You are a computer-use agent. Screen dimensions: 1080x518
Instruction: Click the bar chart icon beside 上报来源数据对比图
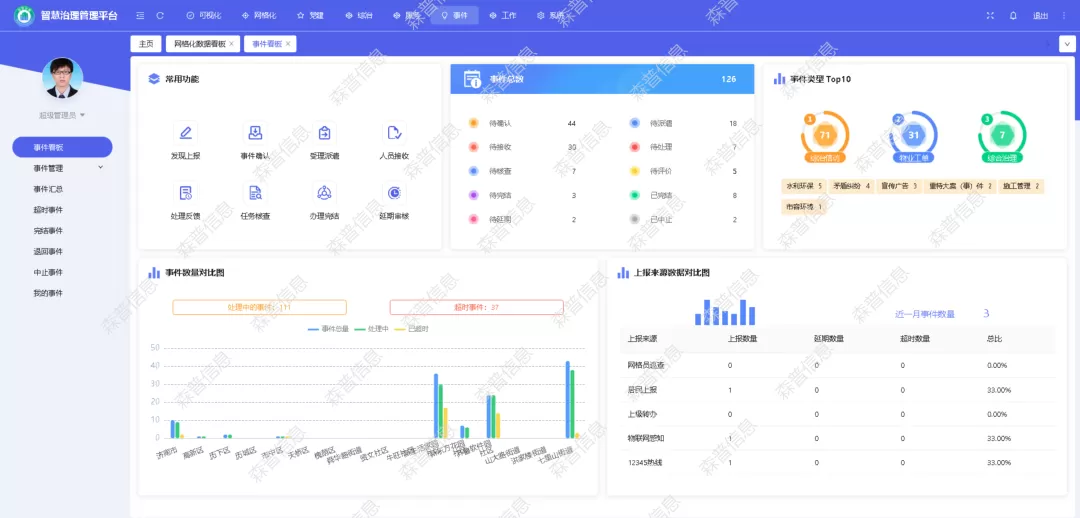[623, 273]
